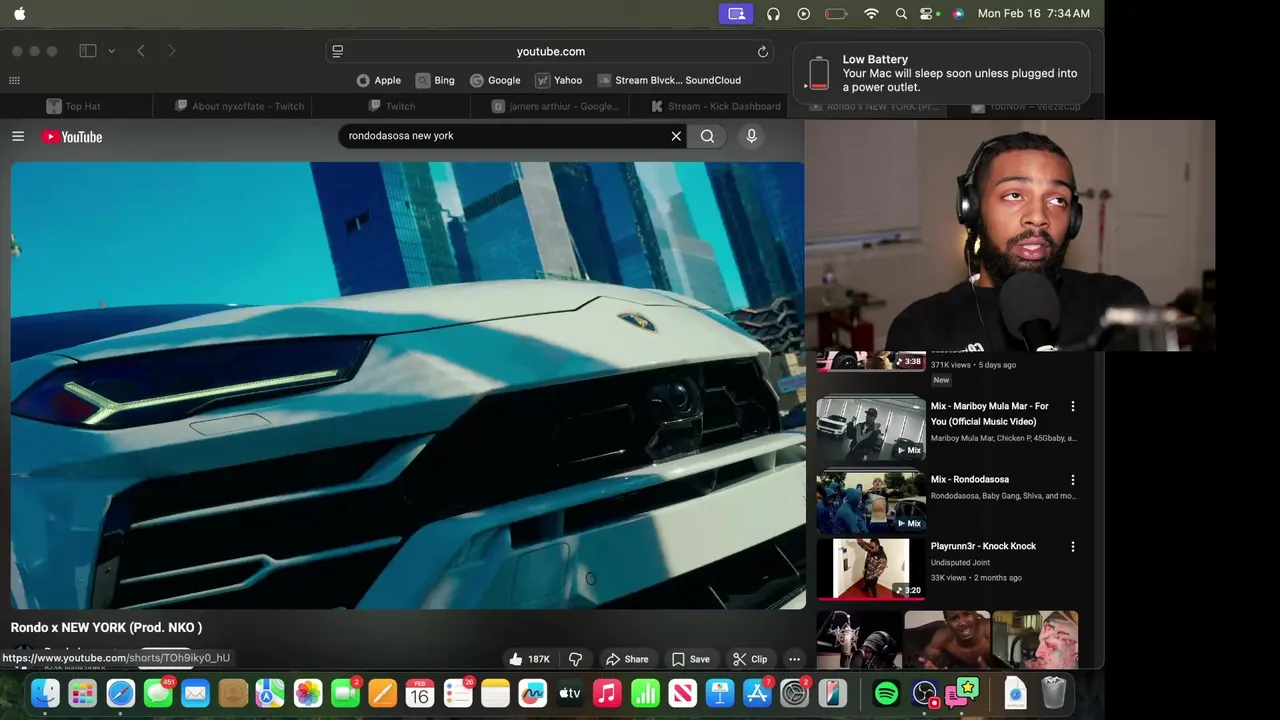The height and width of the screenshot is (720, 1280).
Task: Open Spotlight search in menu bar
Action: [x=901, y=14]
